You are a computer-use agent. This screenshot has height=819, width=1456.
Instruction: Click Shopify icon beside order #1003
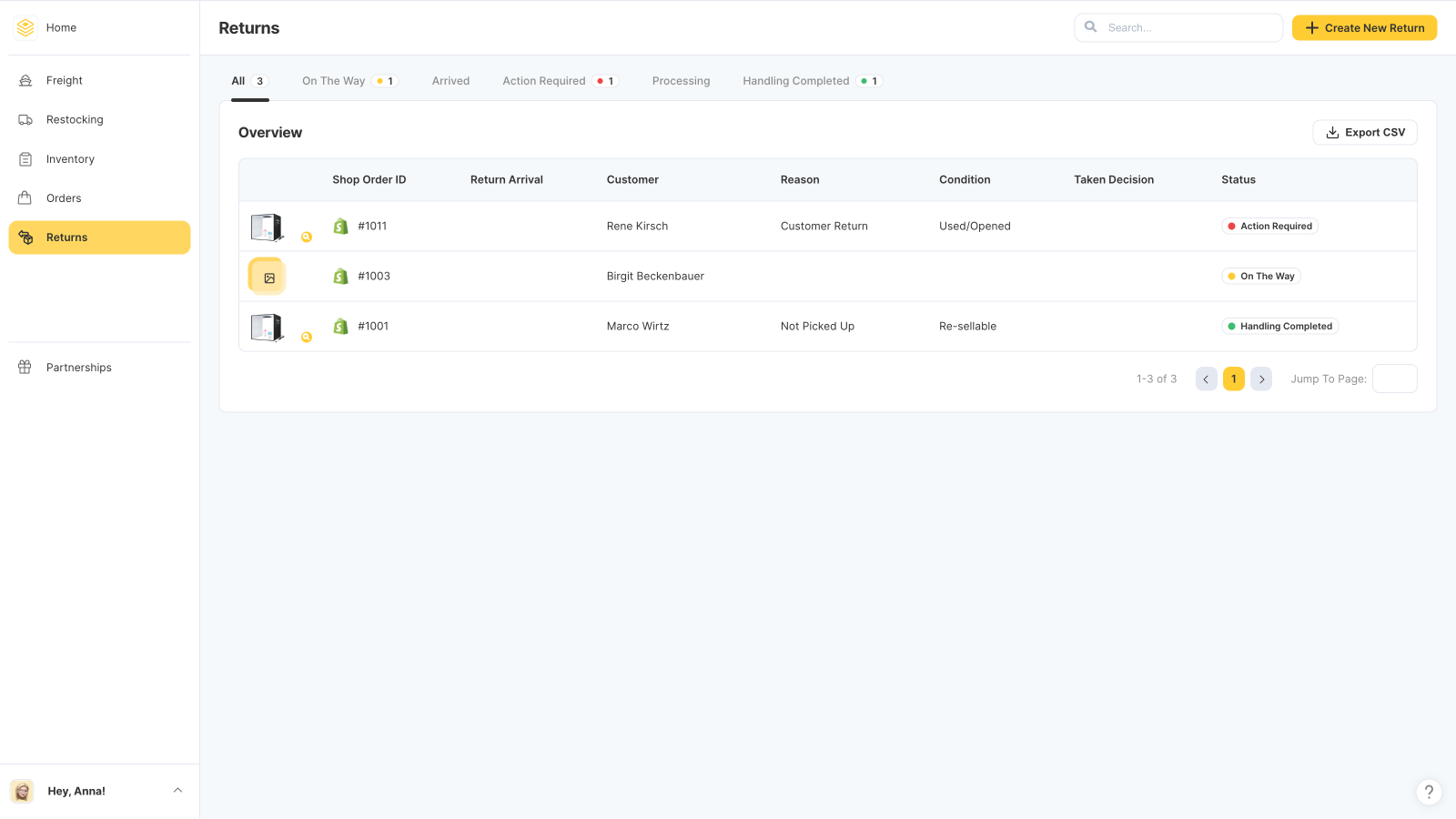pos(340,276)
